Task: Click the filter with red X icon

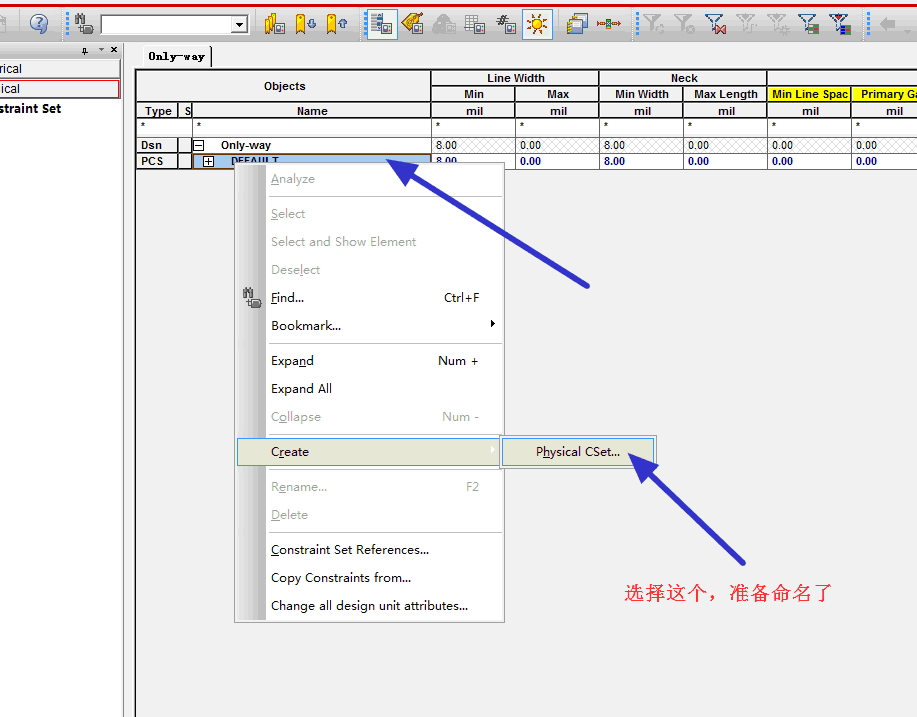Action: tap(714, 24)
